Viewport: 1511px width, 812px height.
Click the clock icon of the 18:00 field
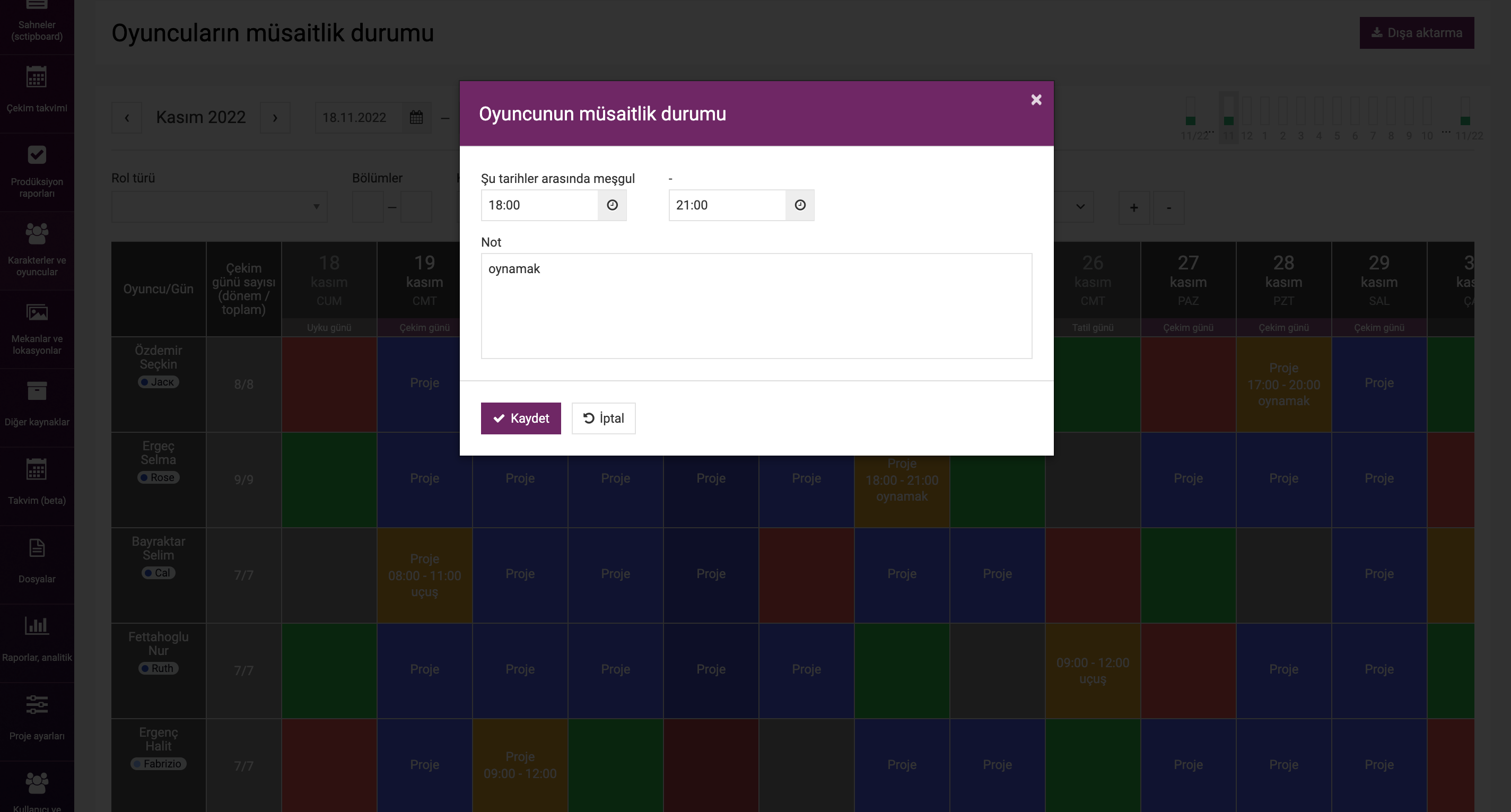point(612,205)
